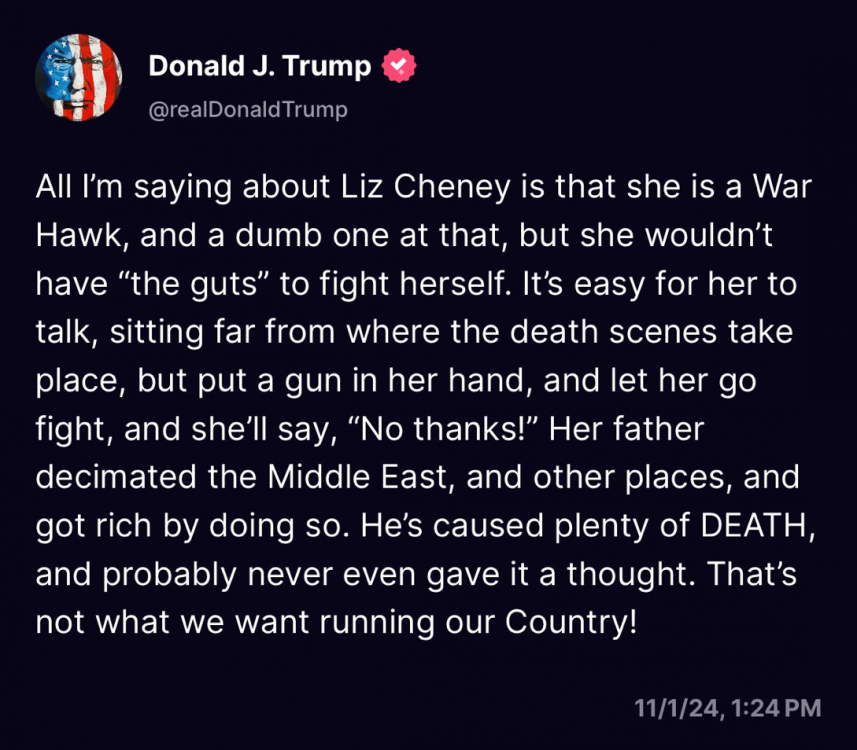Viewport: 857px width, 750px height.
Task: Select the phrase "death scenes"
Action: coord(613,332)
